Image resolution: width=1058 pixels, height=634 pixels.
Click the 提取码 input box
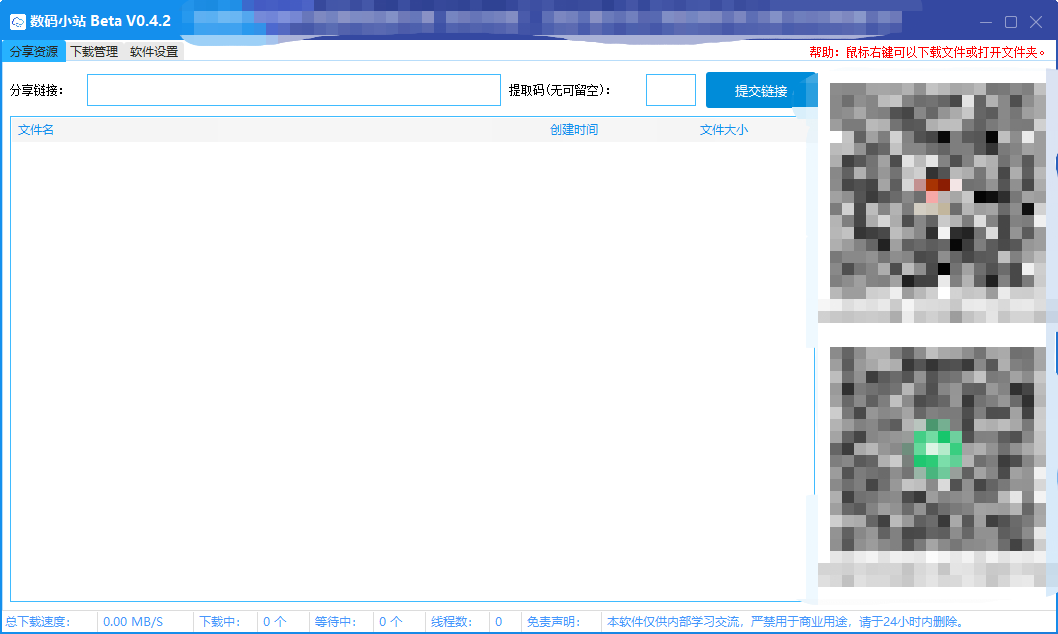[x=670, y=90]
